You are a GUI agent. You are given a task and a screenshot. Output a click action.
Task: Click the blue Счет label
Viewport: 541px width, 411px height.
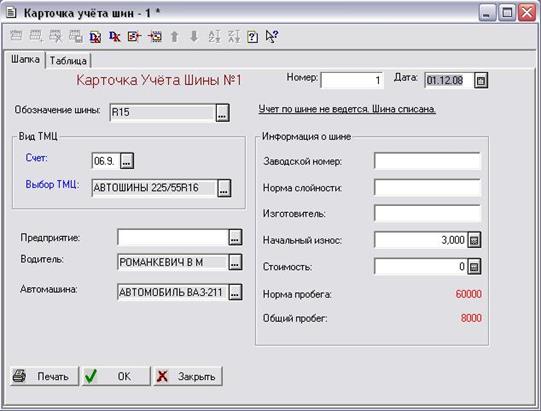click(x=37, y=158)
